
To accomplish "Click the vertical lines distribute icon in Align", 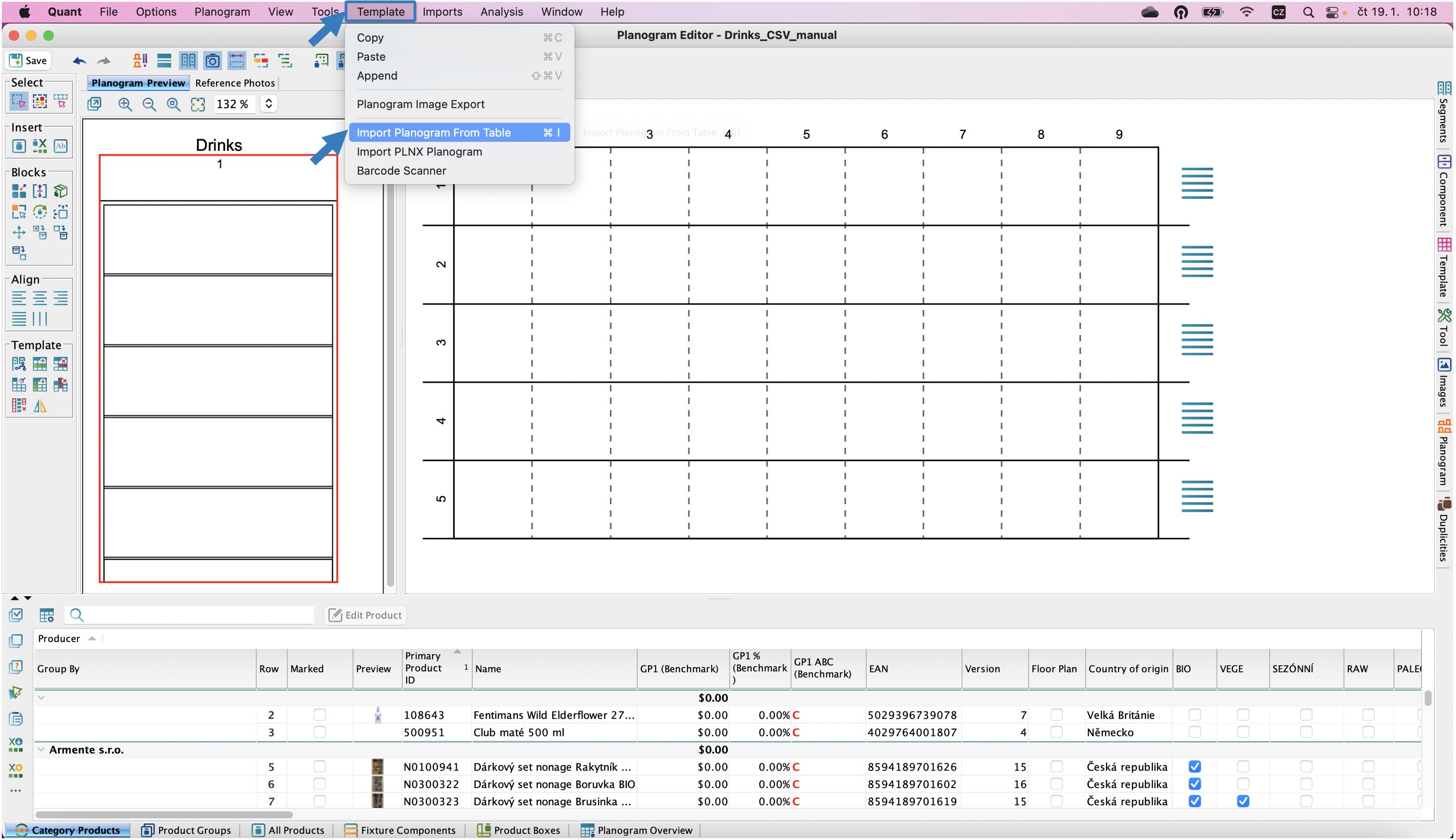I will pos(39,318).
